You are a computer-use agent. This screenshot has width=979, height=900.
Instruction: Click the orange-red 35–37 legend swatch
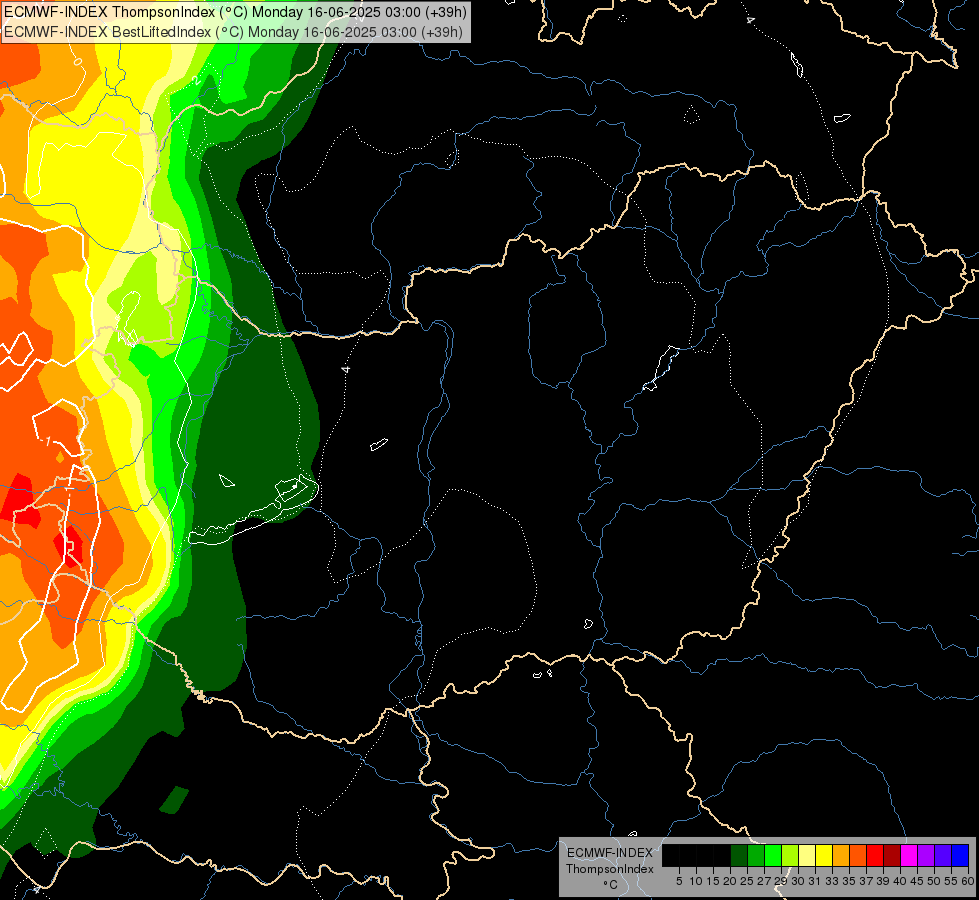click(858, 856)
